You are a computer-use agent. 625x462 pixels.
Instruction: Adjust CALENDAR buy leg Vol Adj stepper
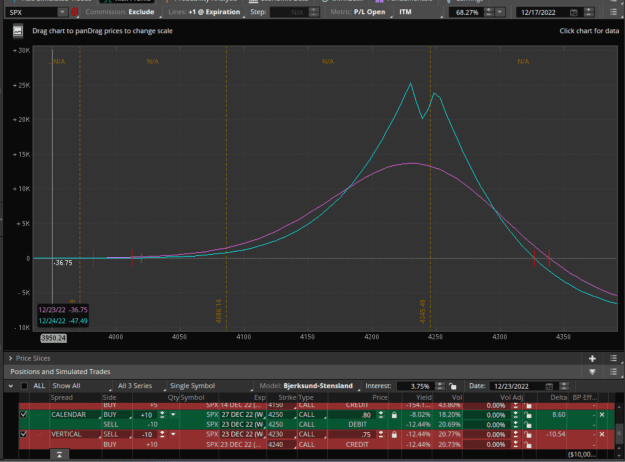[516, 415]
